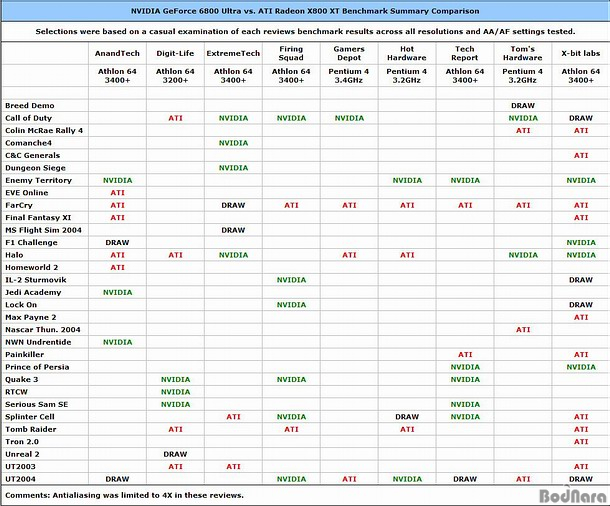Image resolution: width=610 pixels, height=506 pixels.
Task: Click the UT2003 row label
Action: pos(20,466)
